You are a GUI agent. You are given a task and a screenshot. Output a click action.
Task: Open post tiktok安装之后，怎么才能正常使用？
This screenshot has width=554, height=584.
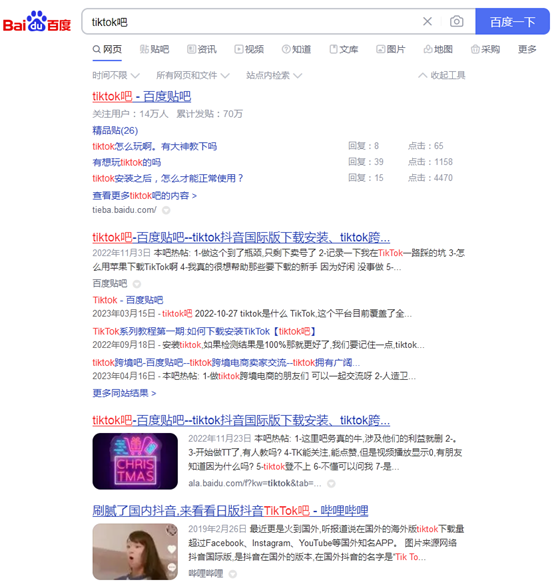point(168,178)
